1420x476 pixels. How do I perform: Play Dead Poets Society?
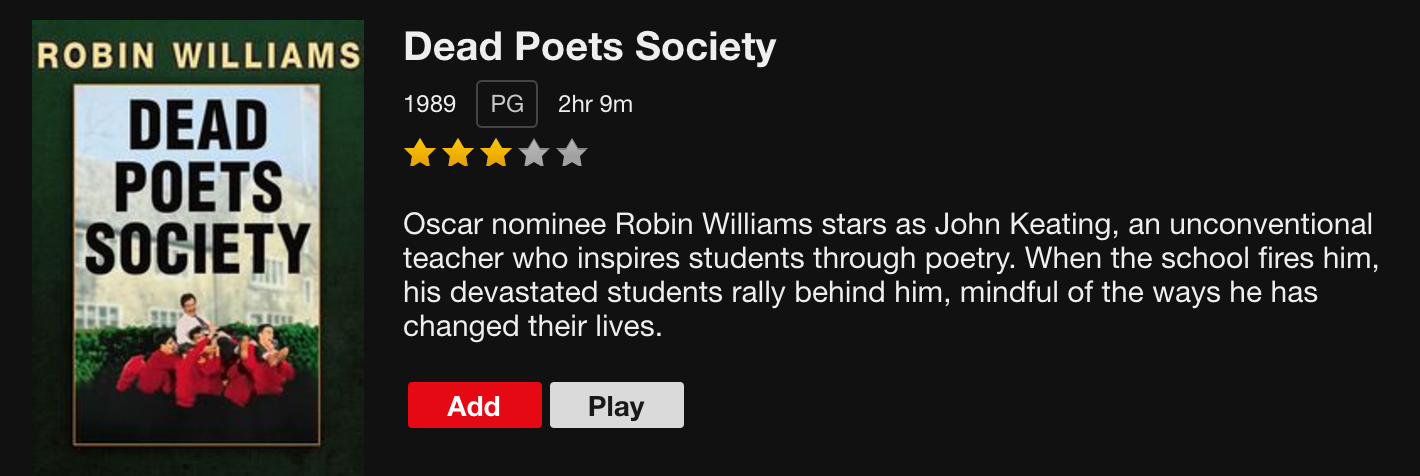point(617,405)
